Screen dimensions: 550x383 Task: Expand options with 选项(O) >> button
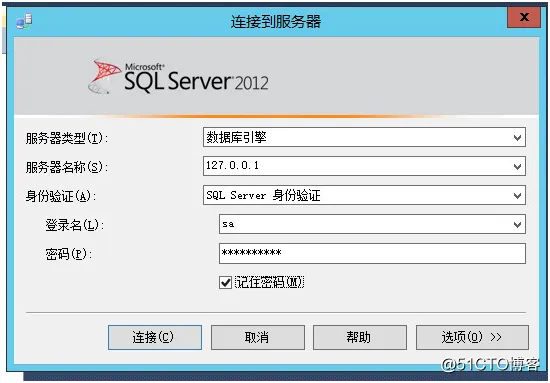pos(472,337)
